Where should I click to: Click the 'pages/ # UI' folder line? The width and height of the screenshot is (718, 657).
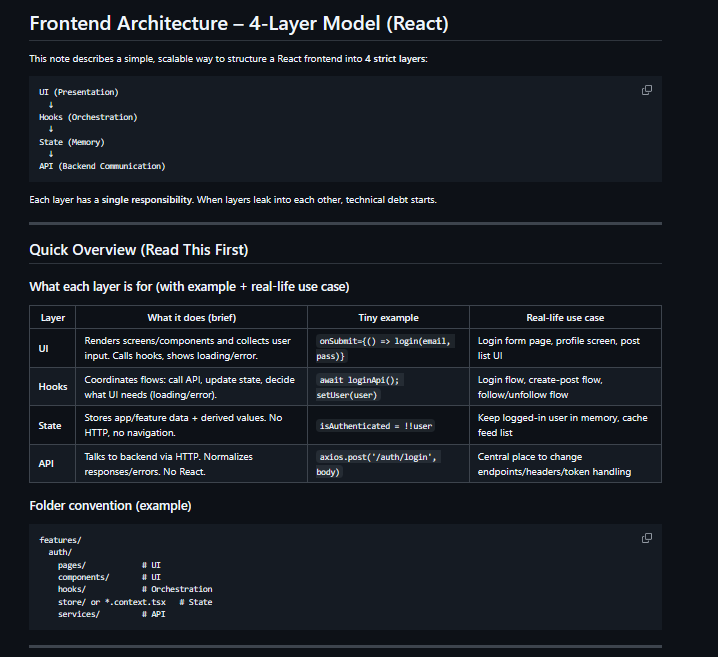[109, 565]
